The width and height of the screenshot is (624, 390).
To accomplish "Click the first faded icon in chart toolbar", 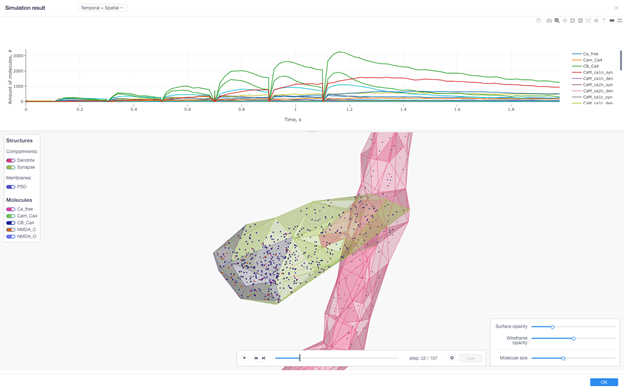I will 539,21.
